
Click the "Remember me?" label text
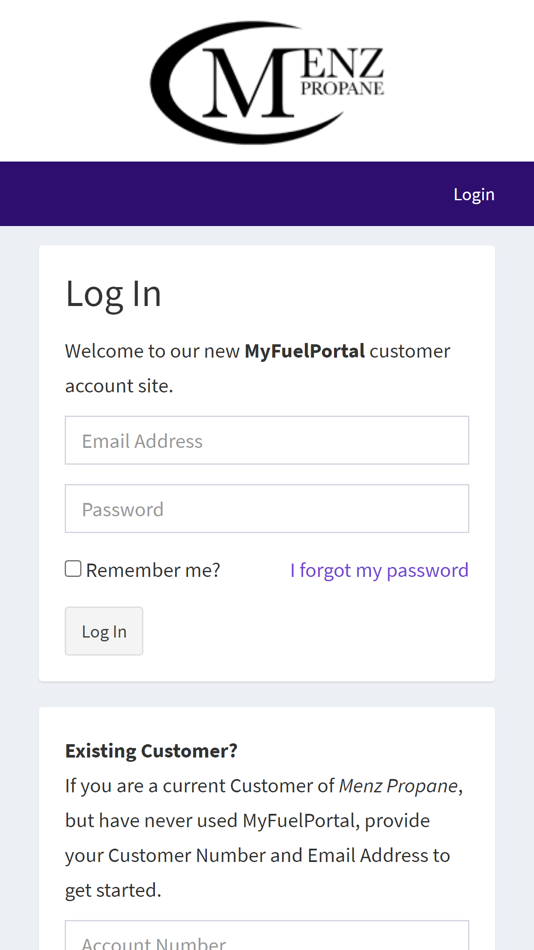(153, 570)
